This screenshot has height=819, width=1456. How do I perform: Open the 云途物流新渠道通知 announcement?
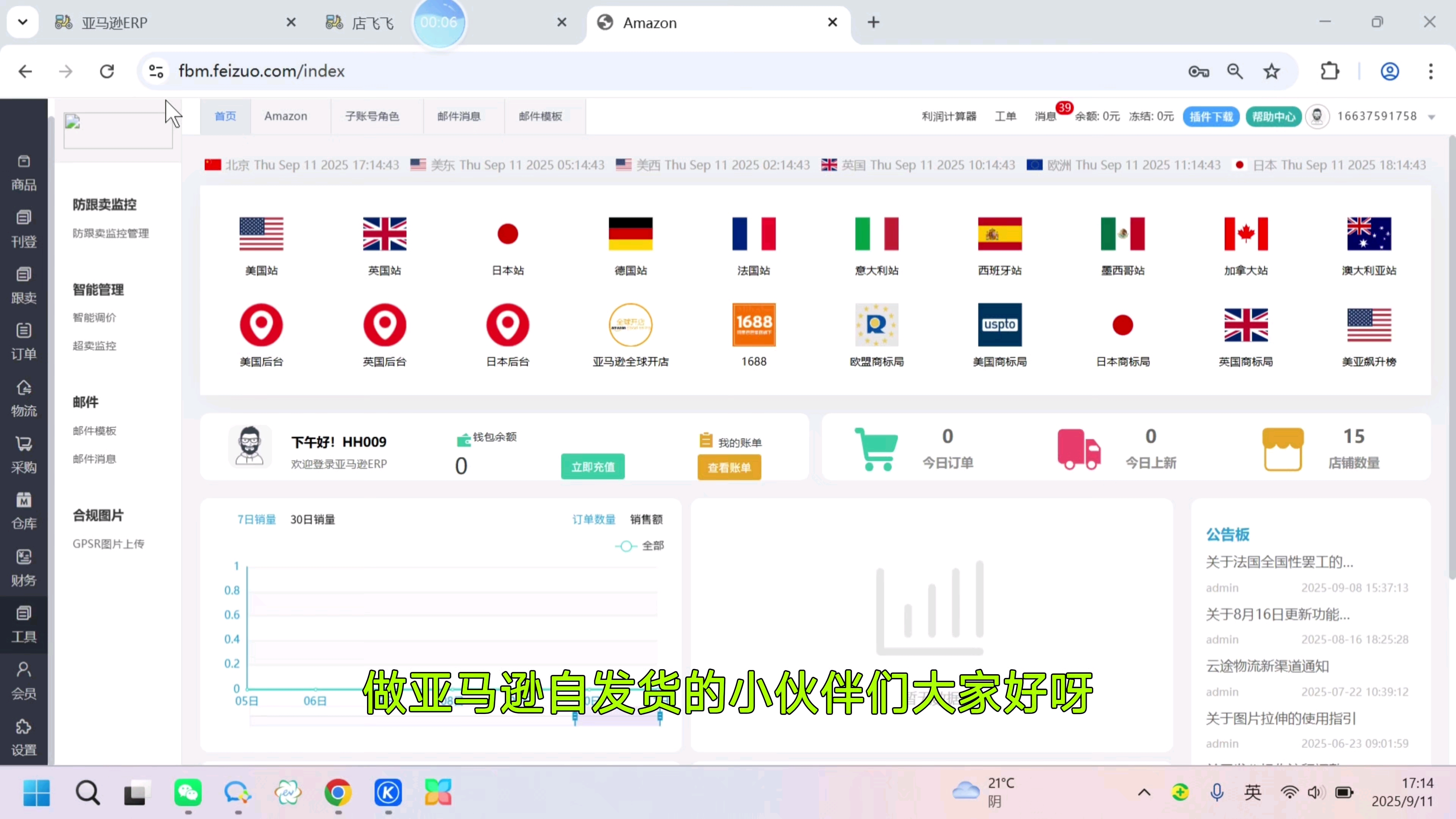tap(1267, 667)
